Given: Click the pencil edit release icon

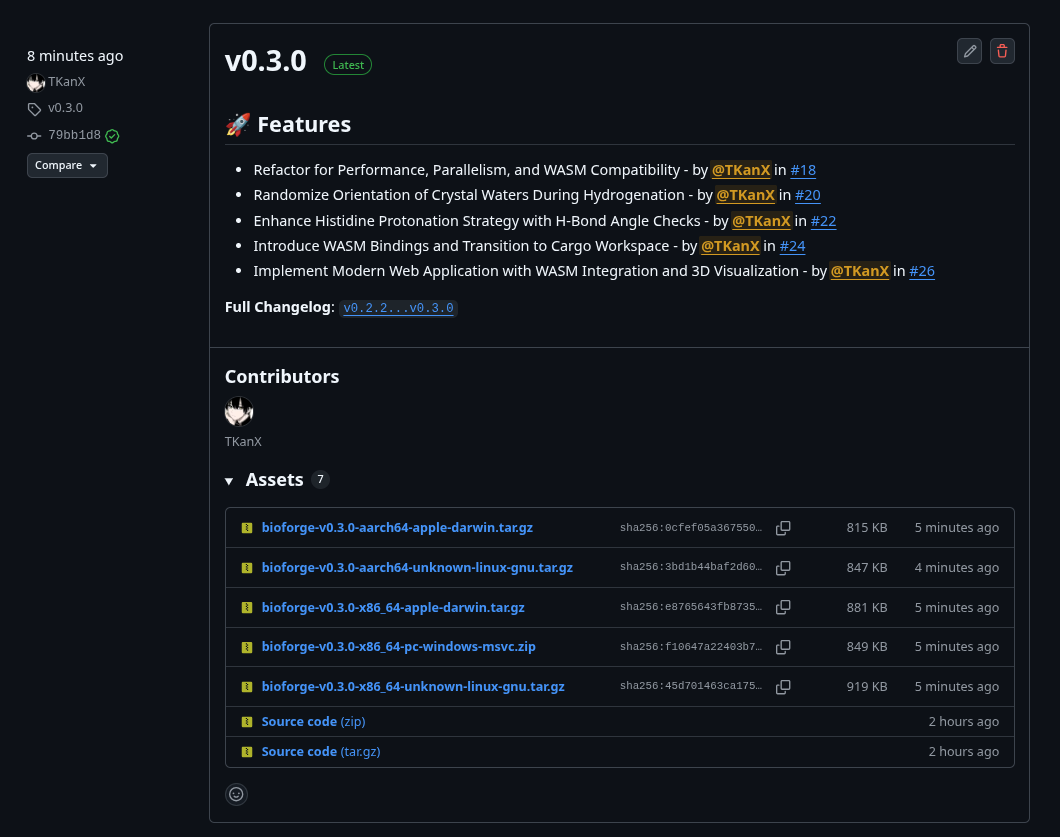Looking at the screenshot, I should pos(969,51).
